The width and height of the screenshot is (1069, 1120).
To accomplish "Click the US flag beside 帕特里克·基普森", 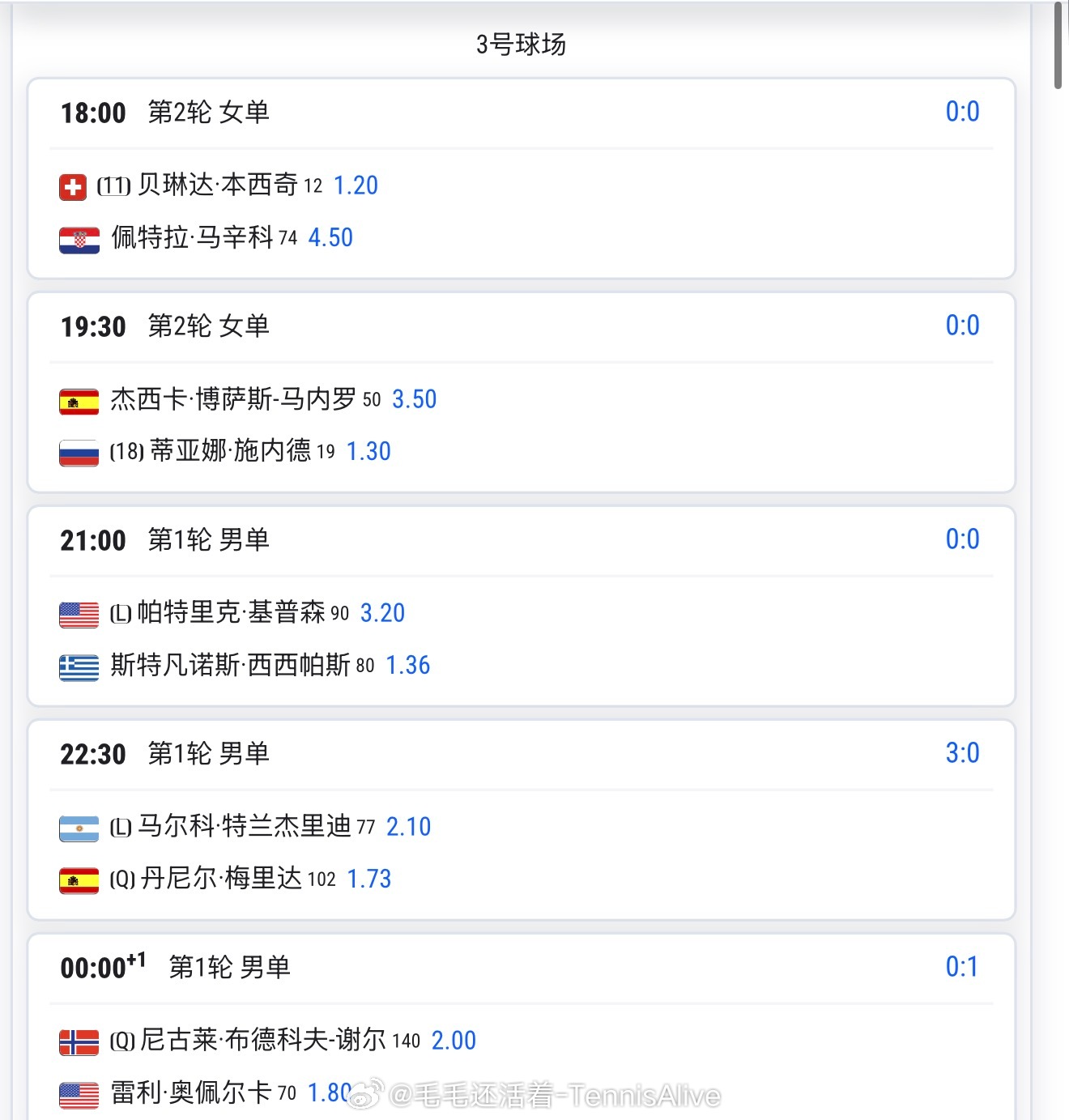I will pos(79,615).
